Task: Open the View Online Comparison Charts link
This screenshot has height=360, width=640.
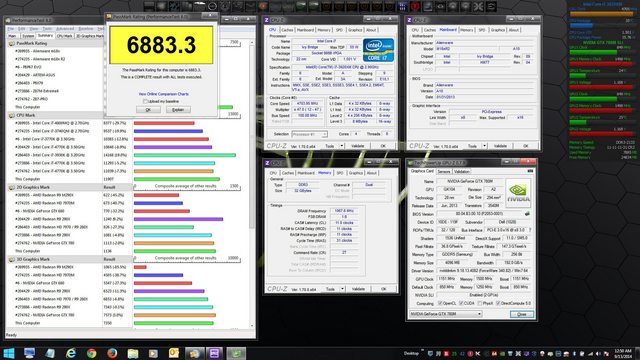Action: pos(163,94)
